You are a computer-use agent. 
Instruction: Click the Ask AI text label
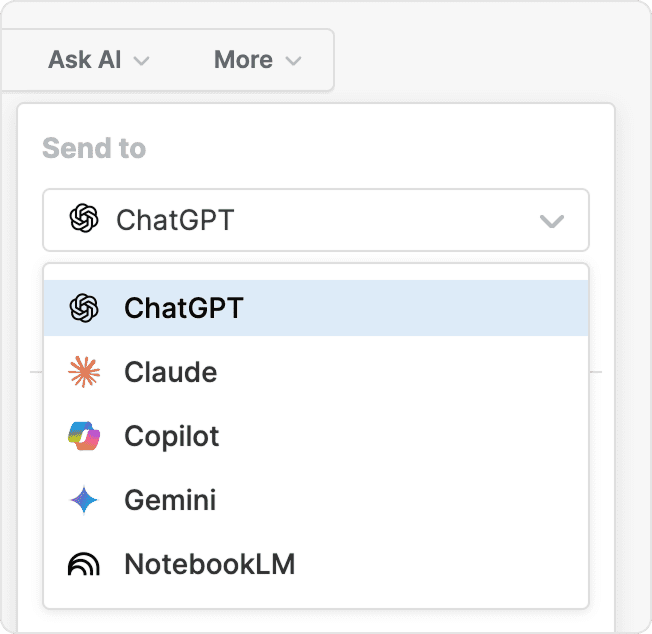click(85, 60)
